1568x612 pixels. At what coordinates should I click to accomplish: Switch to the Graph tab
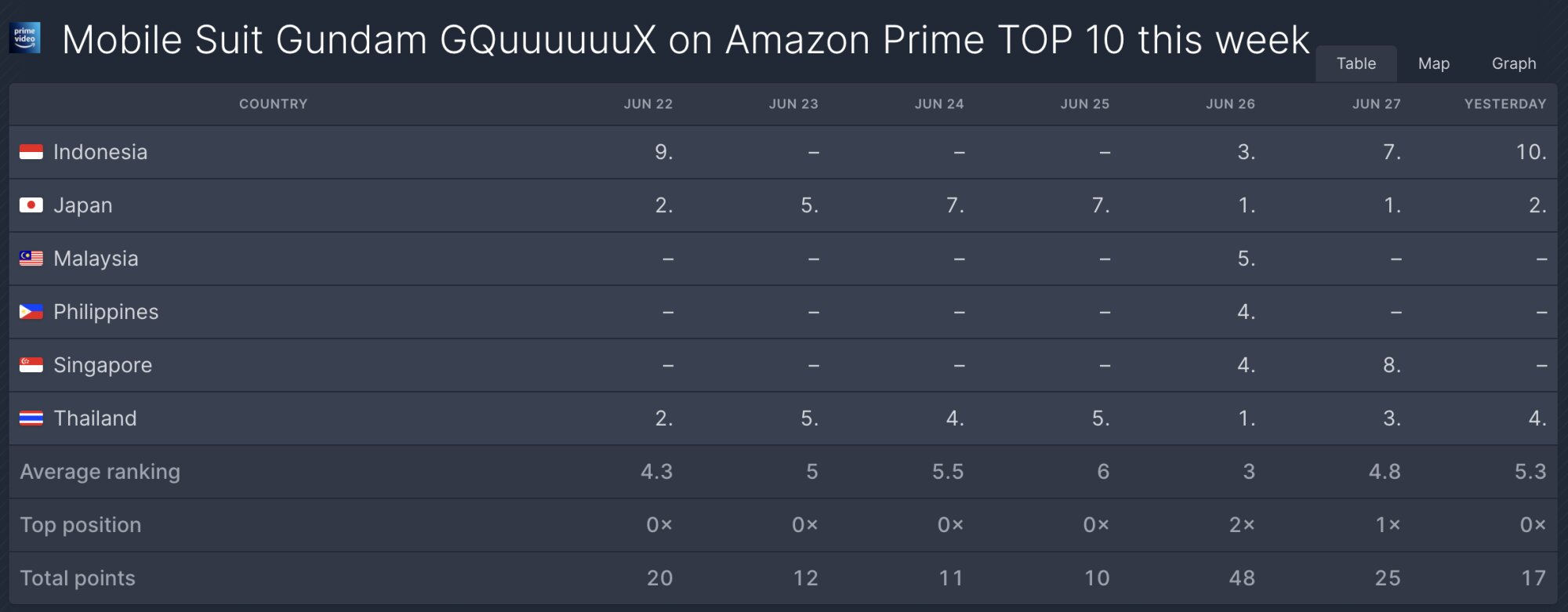(x=1514, y=63)
